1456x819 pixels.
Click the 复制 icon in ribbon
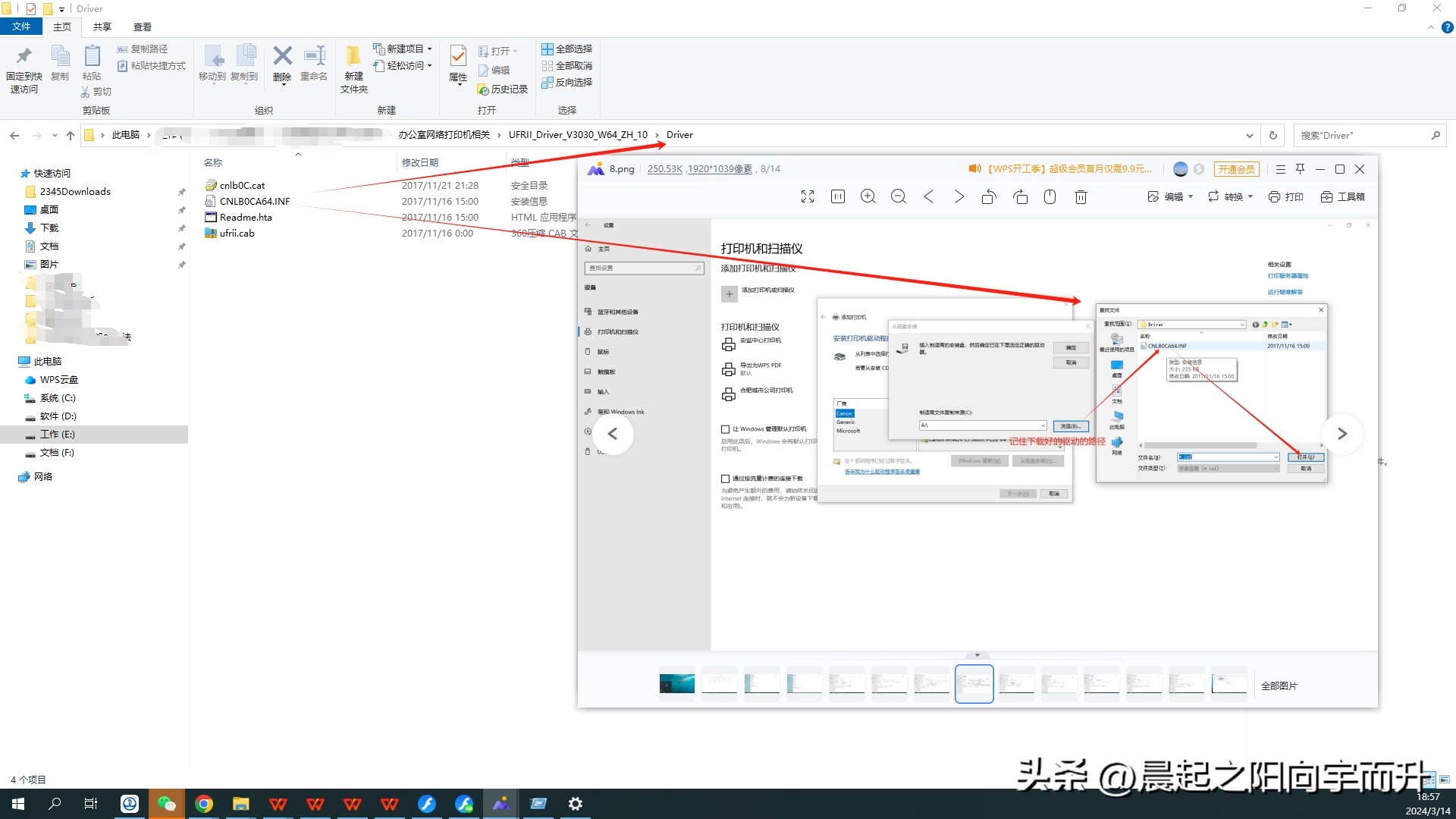[60, 55]
